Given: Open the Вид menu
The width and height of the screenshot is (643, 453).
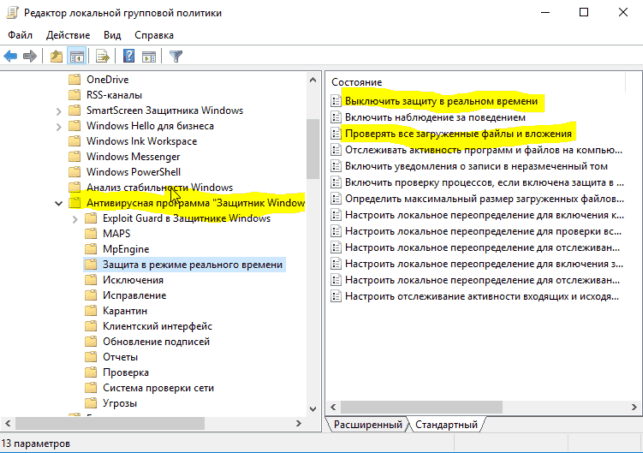Looking at the screenshot, I should point(112,35).
